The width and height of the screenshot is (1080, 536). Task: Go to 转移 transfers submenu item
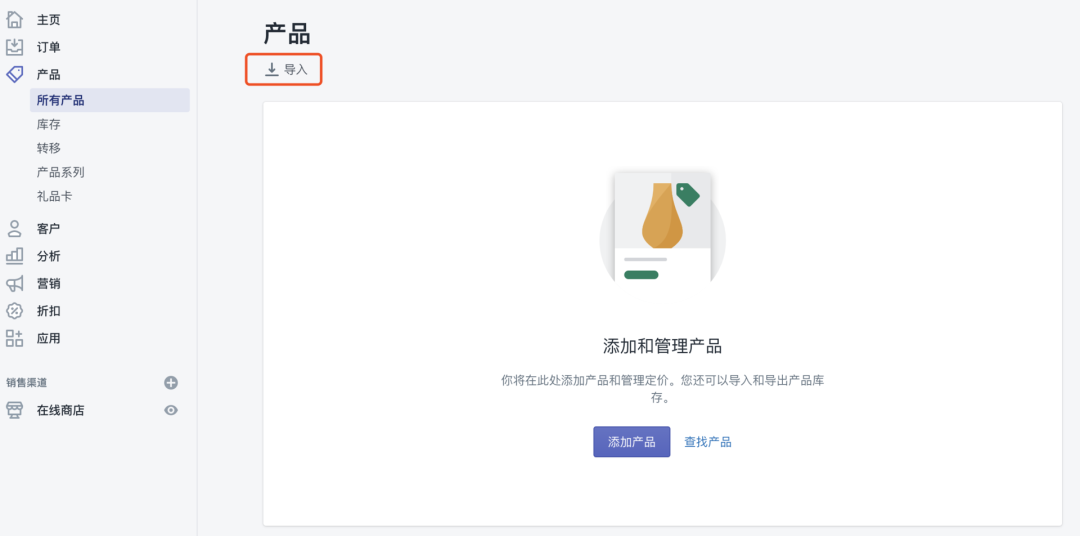coord(49,148)
